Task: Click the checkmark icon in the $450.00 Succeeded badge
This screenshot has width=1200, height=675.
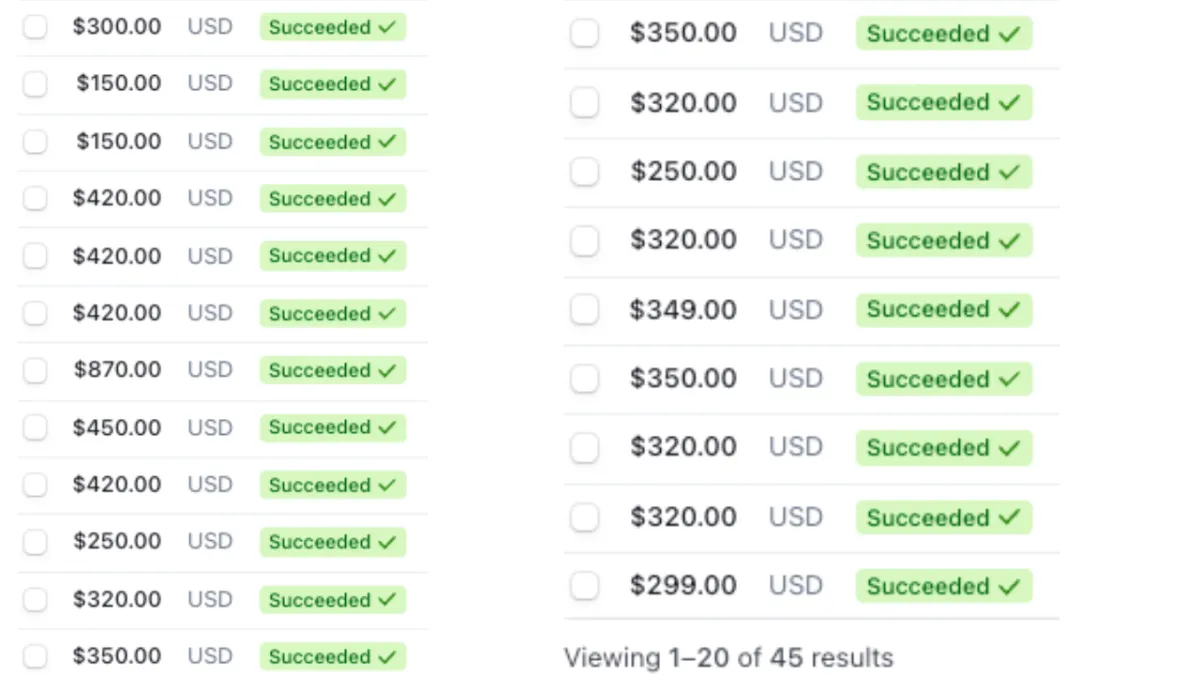Action: tap(387, 428)
